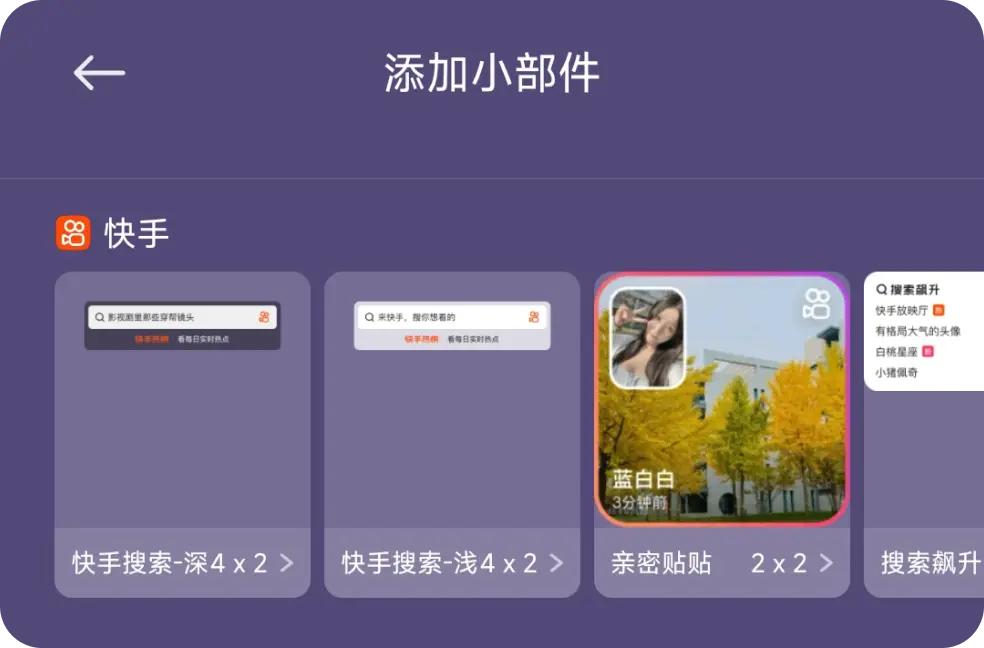984x648 pixels.
Task: Tap the 3分钟前 timestamp on the photo
Action: 639,502
